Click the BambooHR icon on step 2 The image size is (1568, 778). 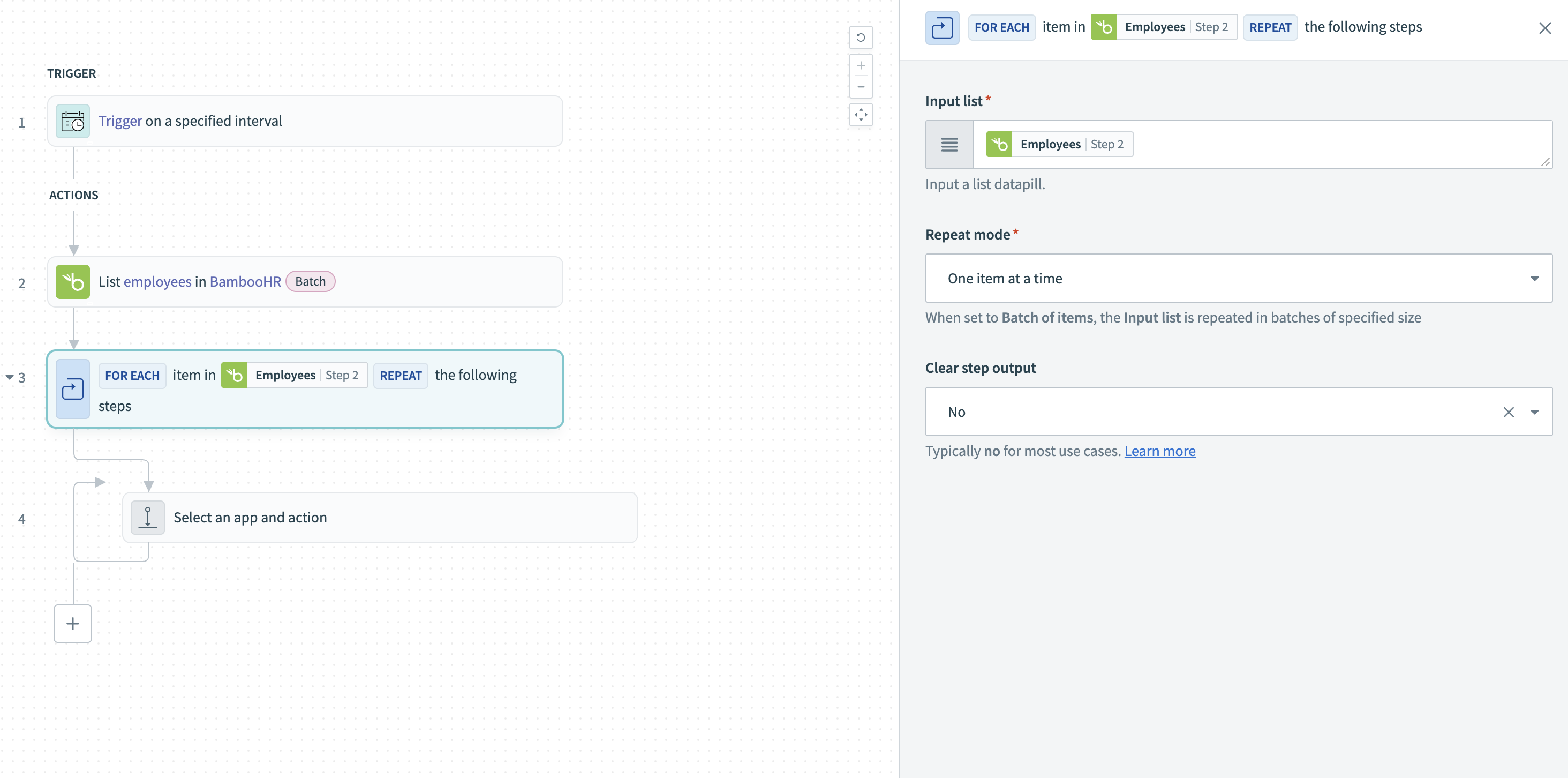[x=72, y=281]
